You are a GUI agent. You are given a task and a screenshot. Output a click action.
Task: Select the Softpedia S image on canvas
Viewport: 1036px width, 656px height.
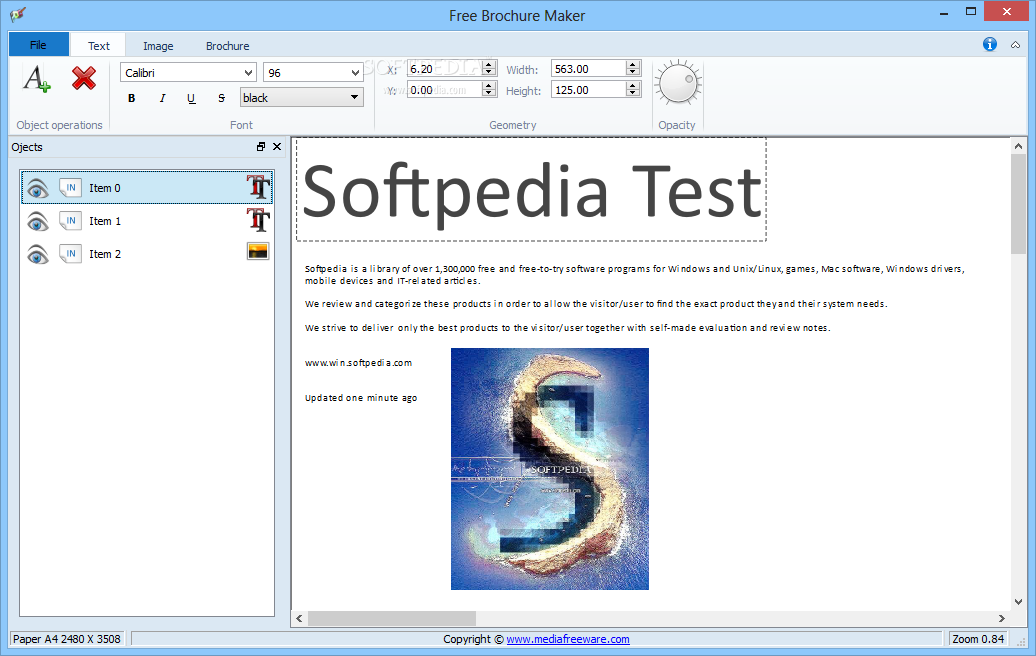click(550, 469)
